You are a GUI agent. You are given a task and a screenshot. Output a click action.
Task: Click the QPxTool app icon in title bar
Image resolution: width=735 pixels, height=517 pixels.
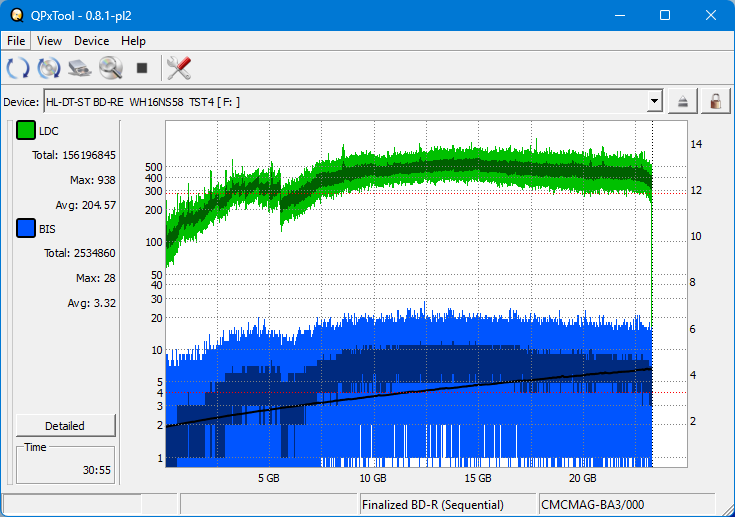point(17,15)
